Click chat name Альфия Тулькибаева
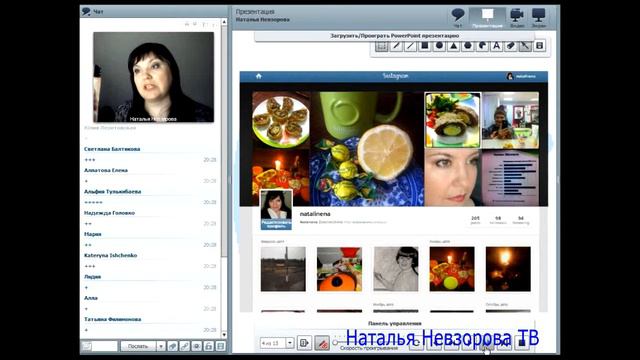The image size is (640, 360). pyautogui.click(x=113, y=191)
